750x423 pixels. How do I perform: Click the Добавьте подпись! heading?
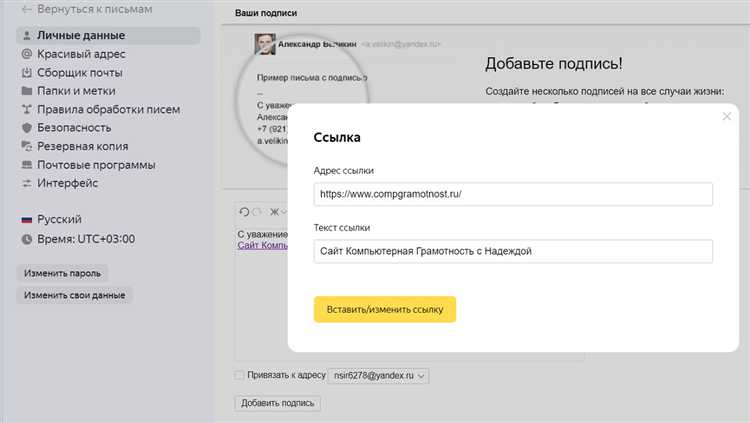(554, 64)
